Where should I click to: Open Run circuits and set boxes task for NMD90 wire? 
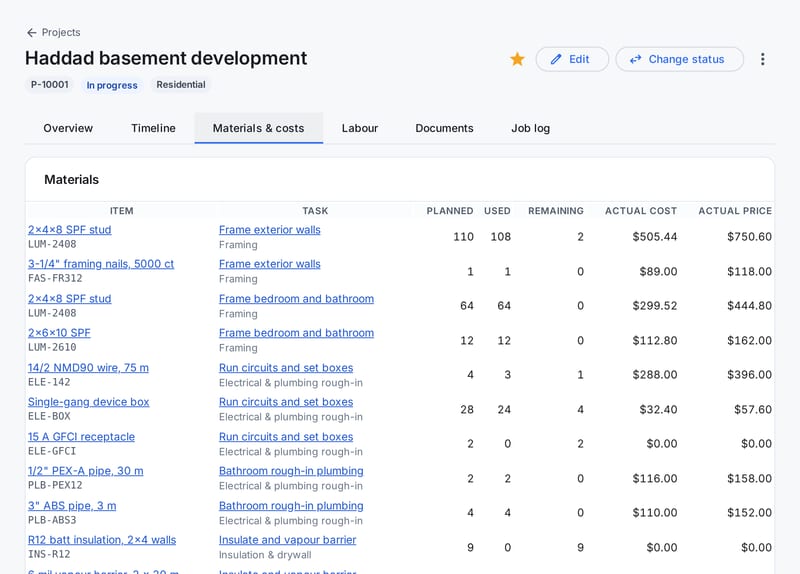[286, 368]
